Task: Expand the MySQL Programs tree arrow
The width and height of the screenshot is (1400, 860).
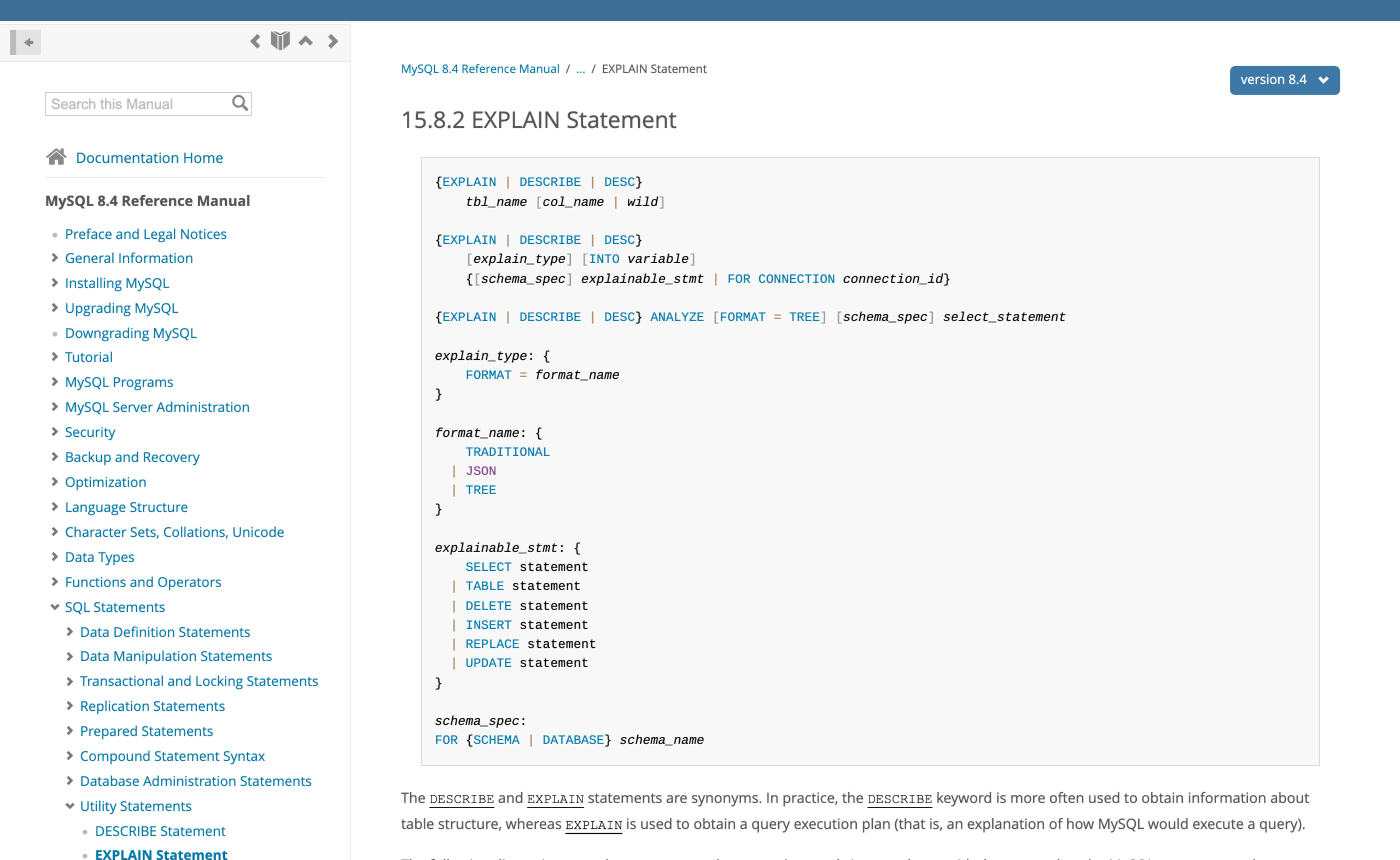Action: coord(55,382)
